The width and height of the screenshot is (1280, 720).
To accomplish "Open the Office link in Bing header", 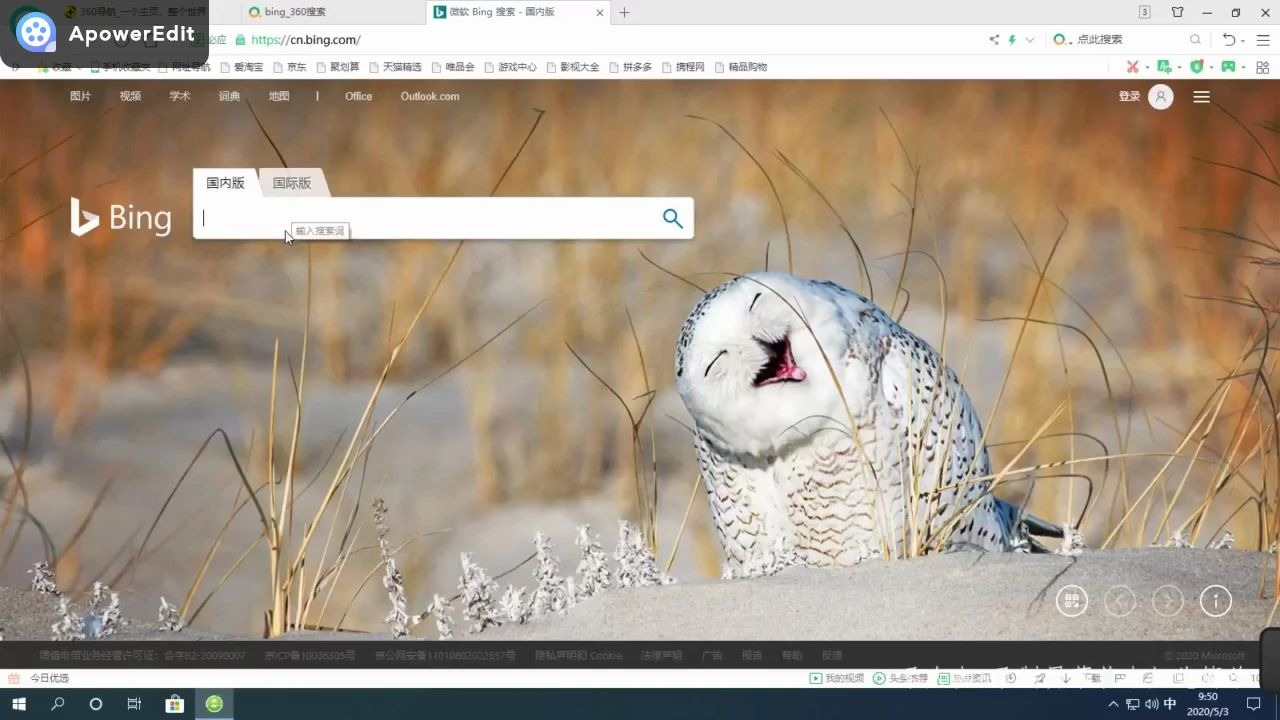I will tap(358, 96).
